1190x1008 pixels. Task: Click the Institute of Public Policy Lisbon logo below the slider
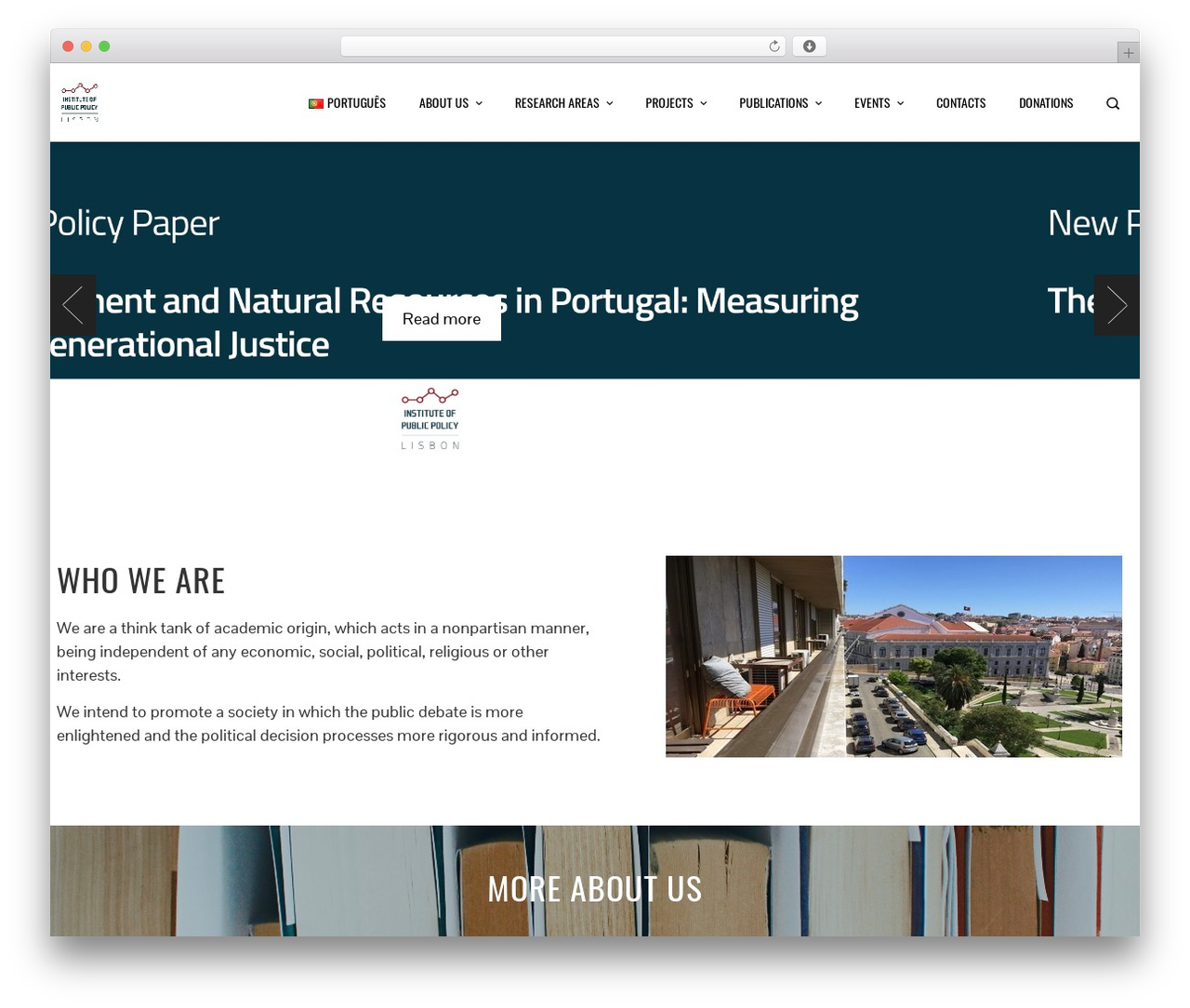click(430, 419)
